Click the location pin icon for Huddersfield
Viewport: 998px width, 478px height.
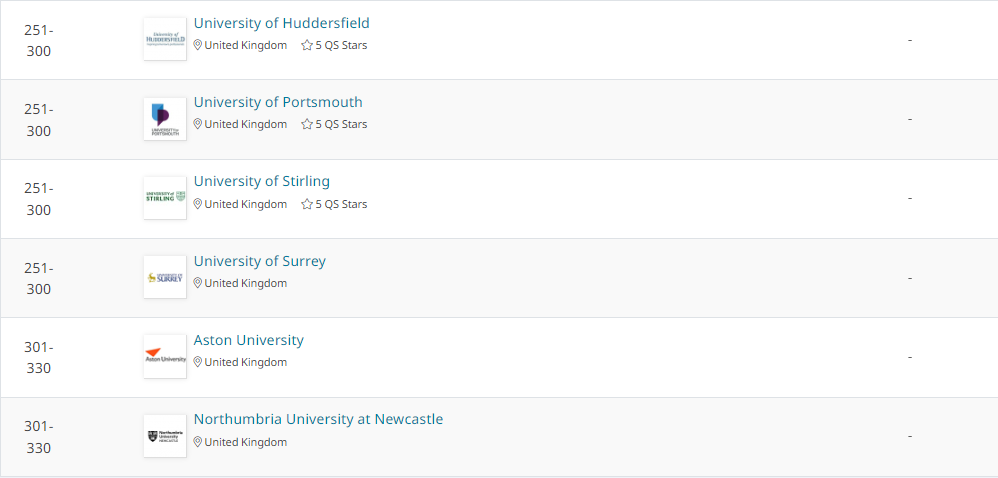pyautogui.click(x=198, y=45)
